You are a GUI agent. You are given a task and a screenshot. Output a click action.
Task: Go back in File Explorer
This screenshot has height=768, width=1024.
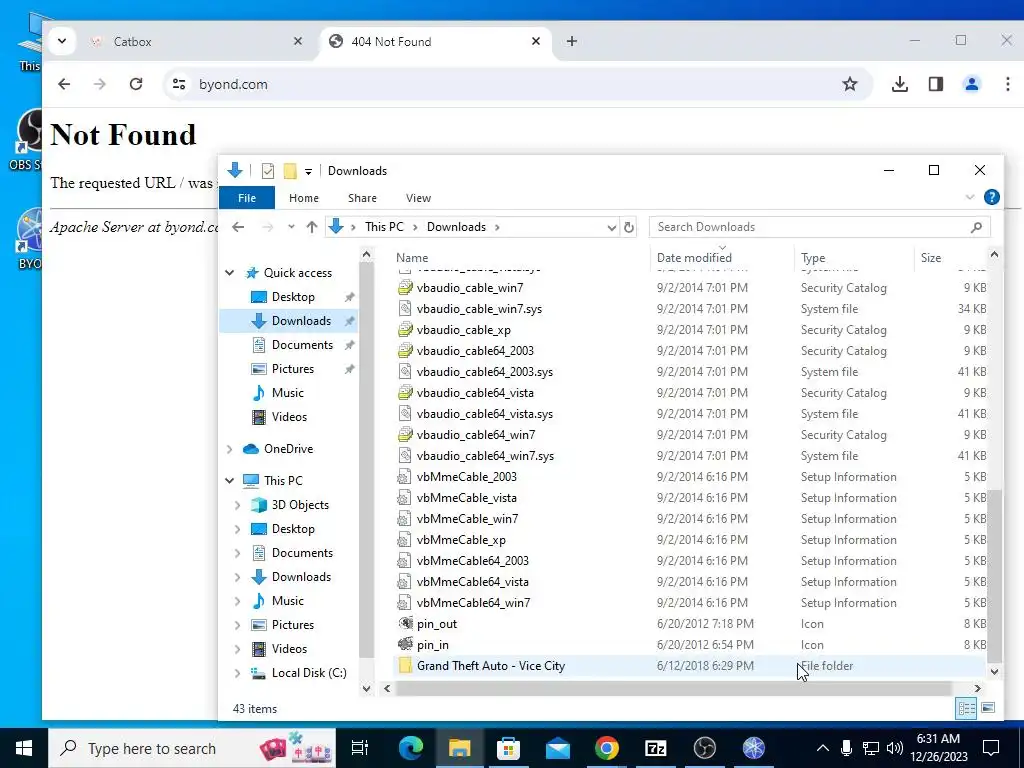tap(238, 227)
